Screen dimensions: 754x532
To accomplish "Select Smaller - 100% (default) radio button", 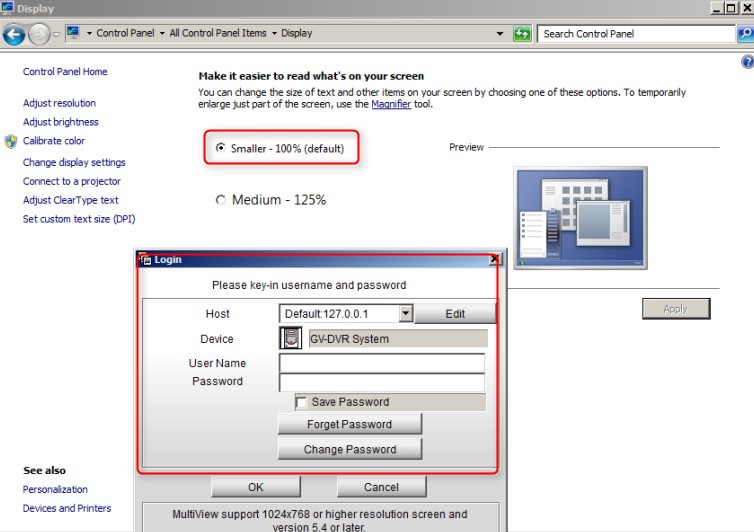I will 220,148.
